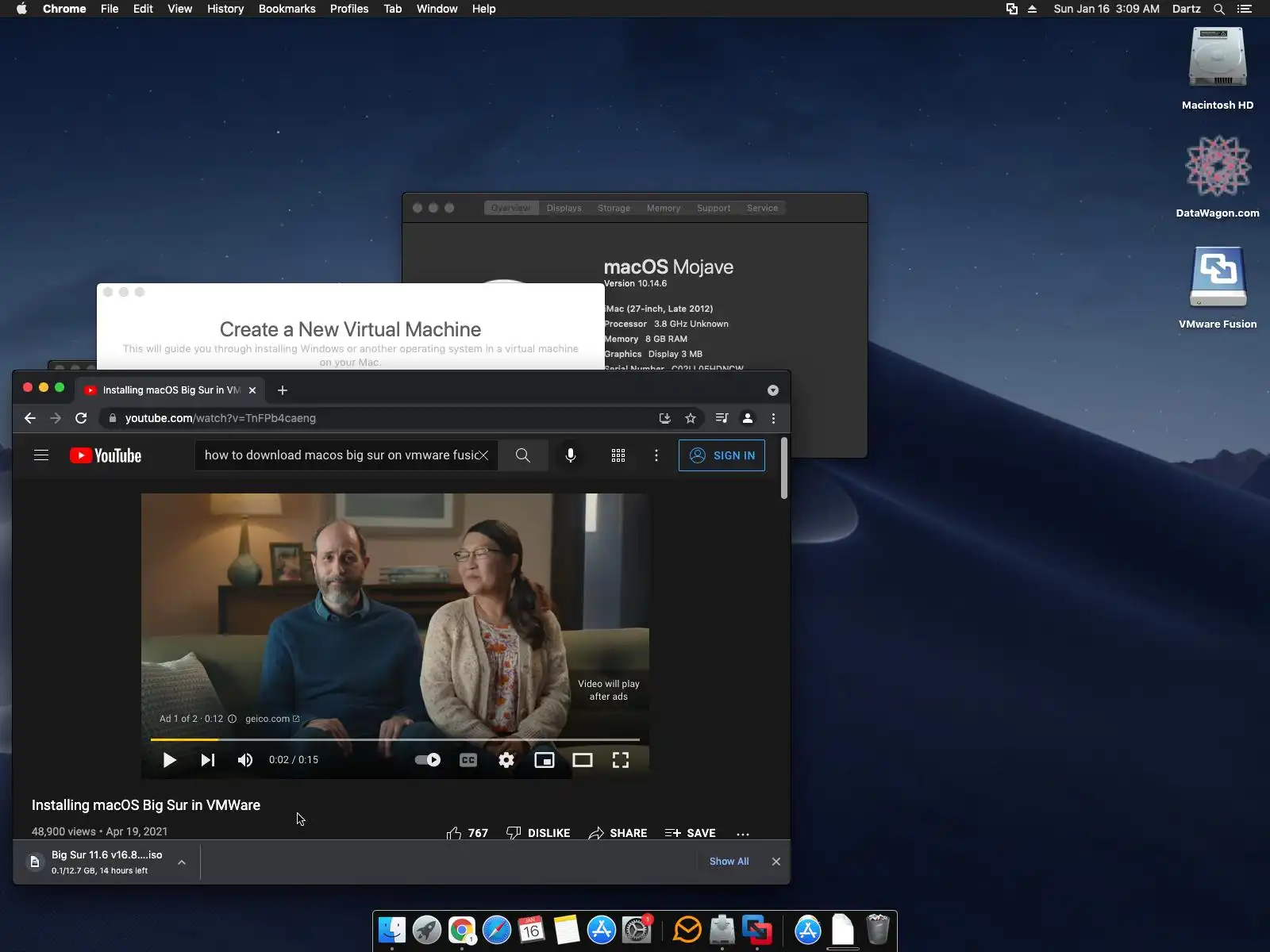The width and height of the screenshot is (1270, 952).
Task: Select the DataWagon.com desktop icon
Action: [x=1218, y=177]
